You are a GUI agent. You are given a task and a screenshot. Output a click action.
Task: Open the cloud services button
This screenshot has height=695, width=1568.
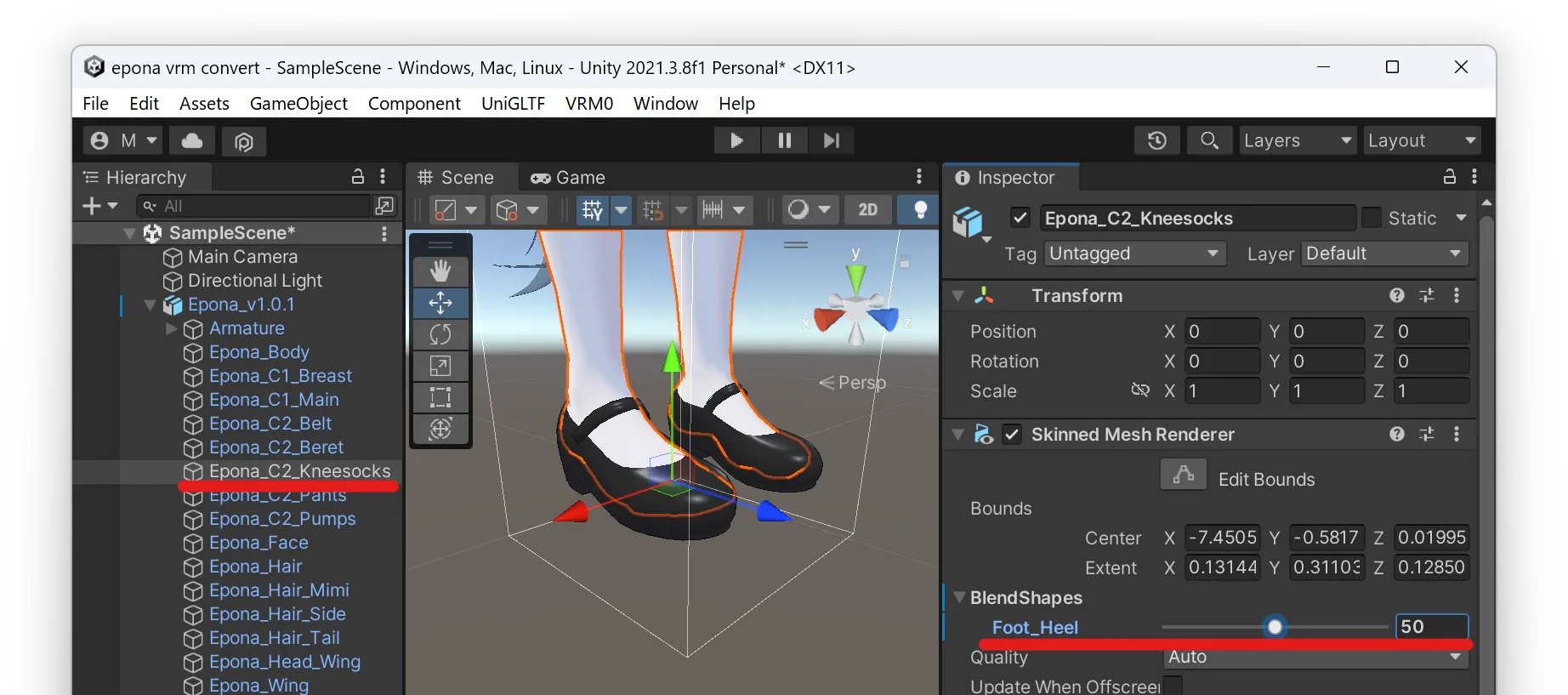(192, 140)
